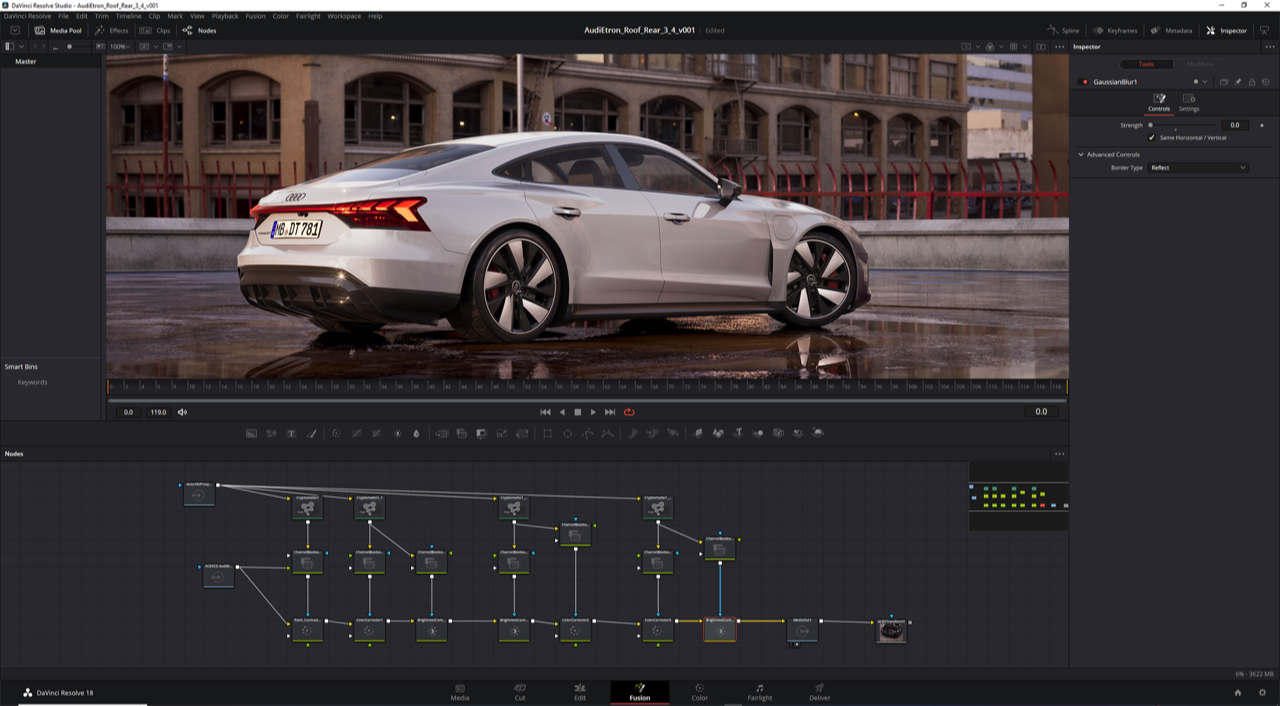The height and width of the screenshot is (706, 1280).
Task: Toggle the Inspector panel button
Action: click(x=1227, y=30)
